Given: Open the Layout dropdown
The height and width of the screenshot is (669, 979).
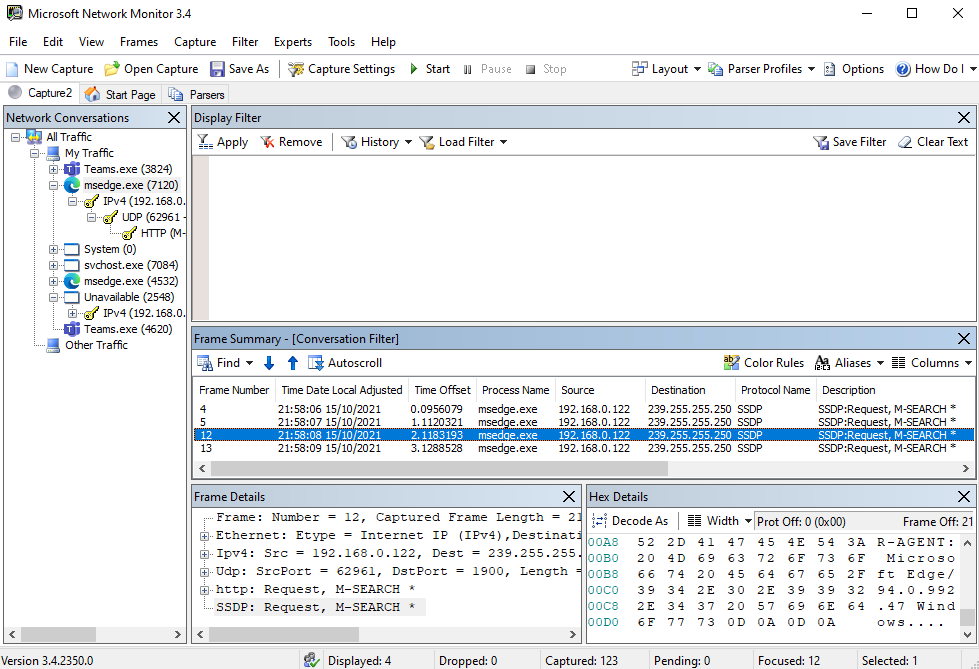Looking at the screenshot, I should (x=669, y=69).
